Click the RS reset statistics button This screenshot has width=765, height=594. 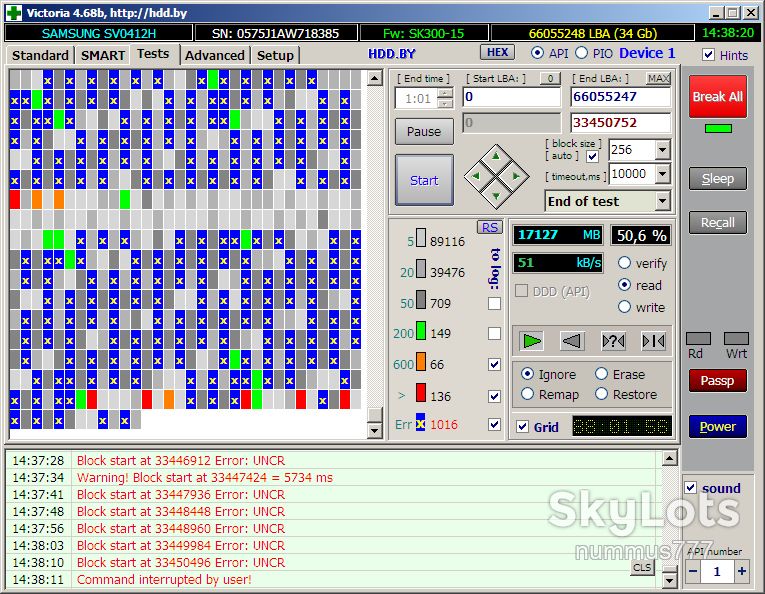click(489, 227)
